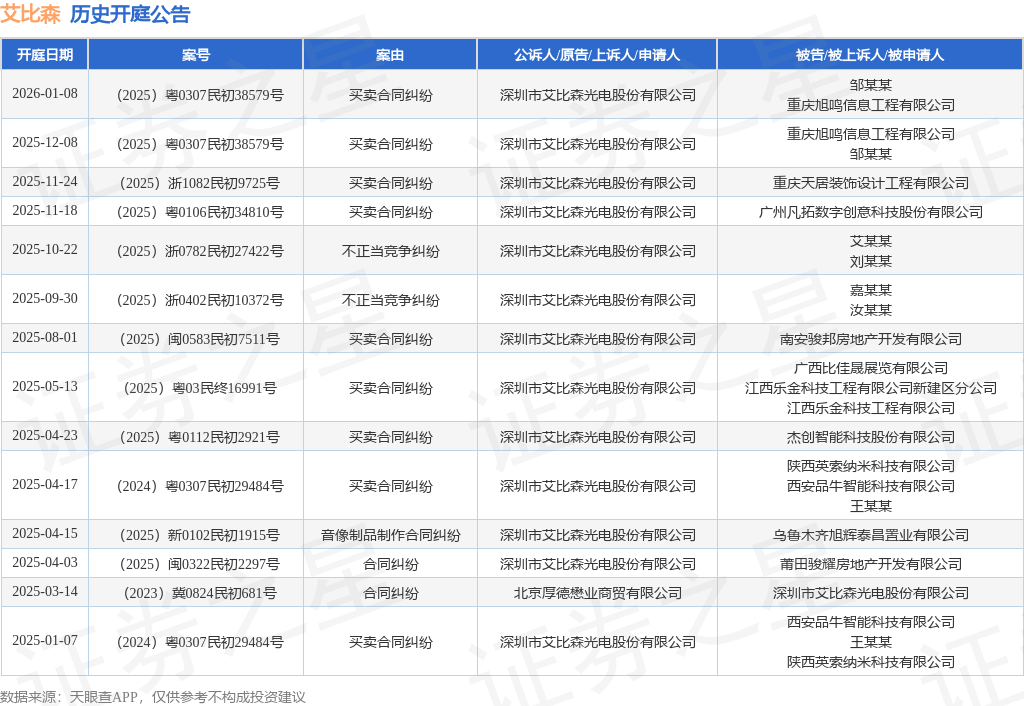Select case number (2025)粤0112民初2921号
This screenshot has height=706, width=1024.
pos(199,438)
